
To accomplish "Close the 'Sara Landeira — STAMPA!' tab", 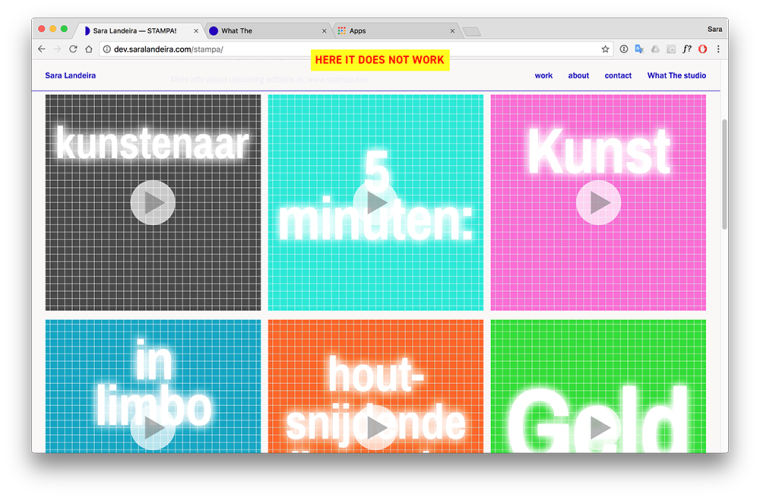I will (x=195, y=31).
